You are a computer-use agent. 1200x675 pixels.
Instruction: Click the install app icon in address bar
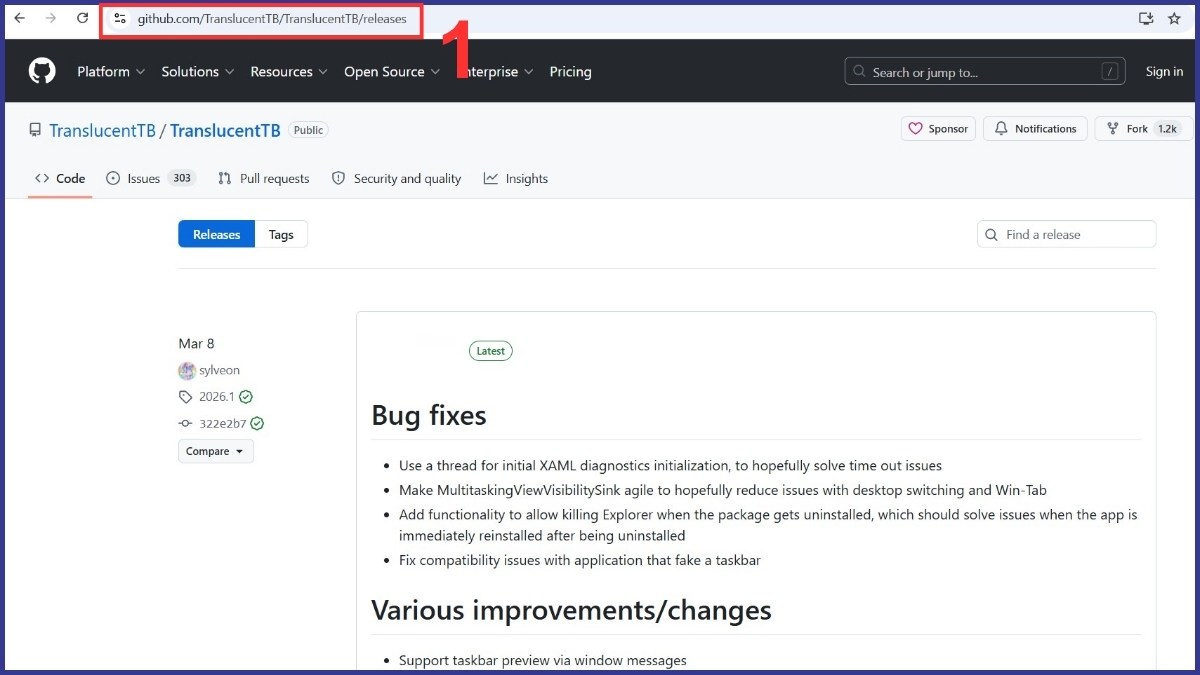1146,18
